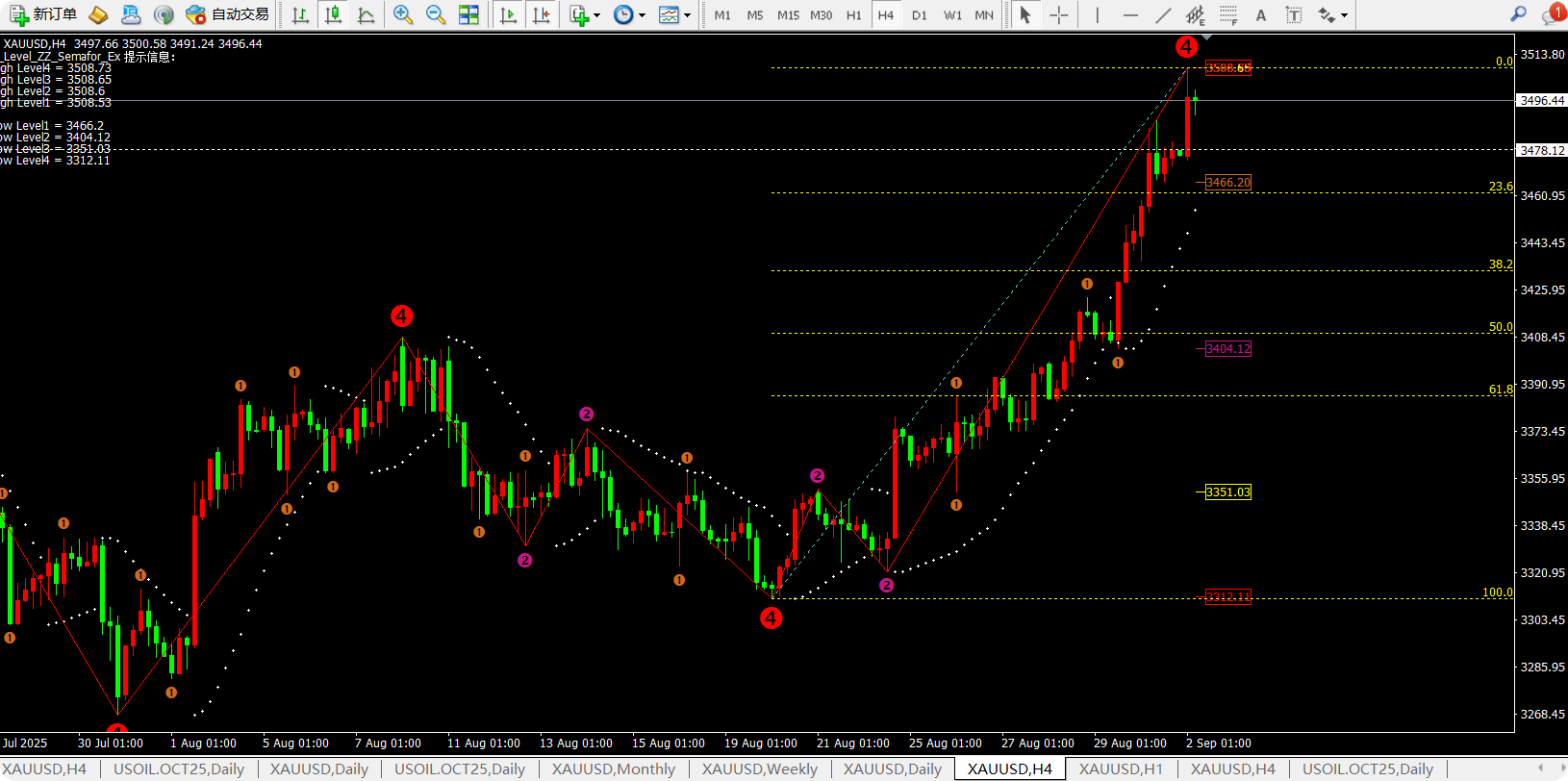Image resolution: width=1568 pixels, height=781 pixels.
Task: Zoom in on the chart
Action: [403, 14]
